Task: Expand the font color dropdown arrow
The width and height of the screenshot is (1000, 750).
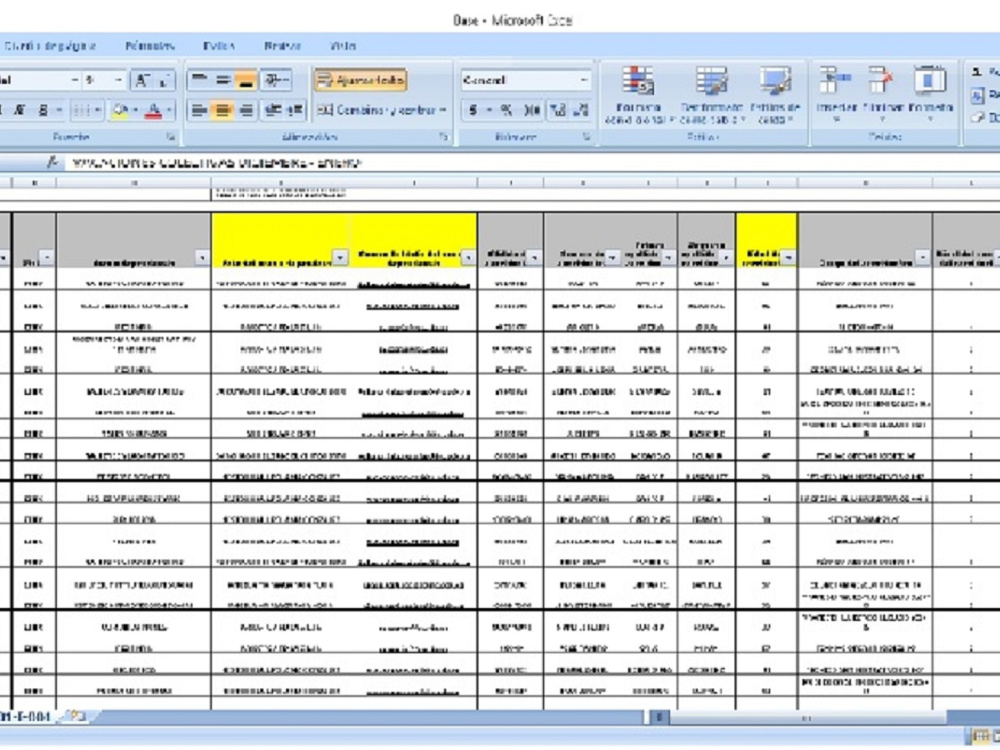Action: 169,110
